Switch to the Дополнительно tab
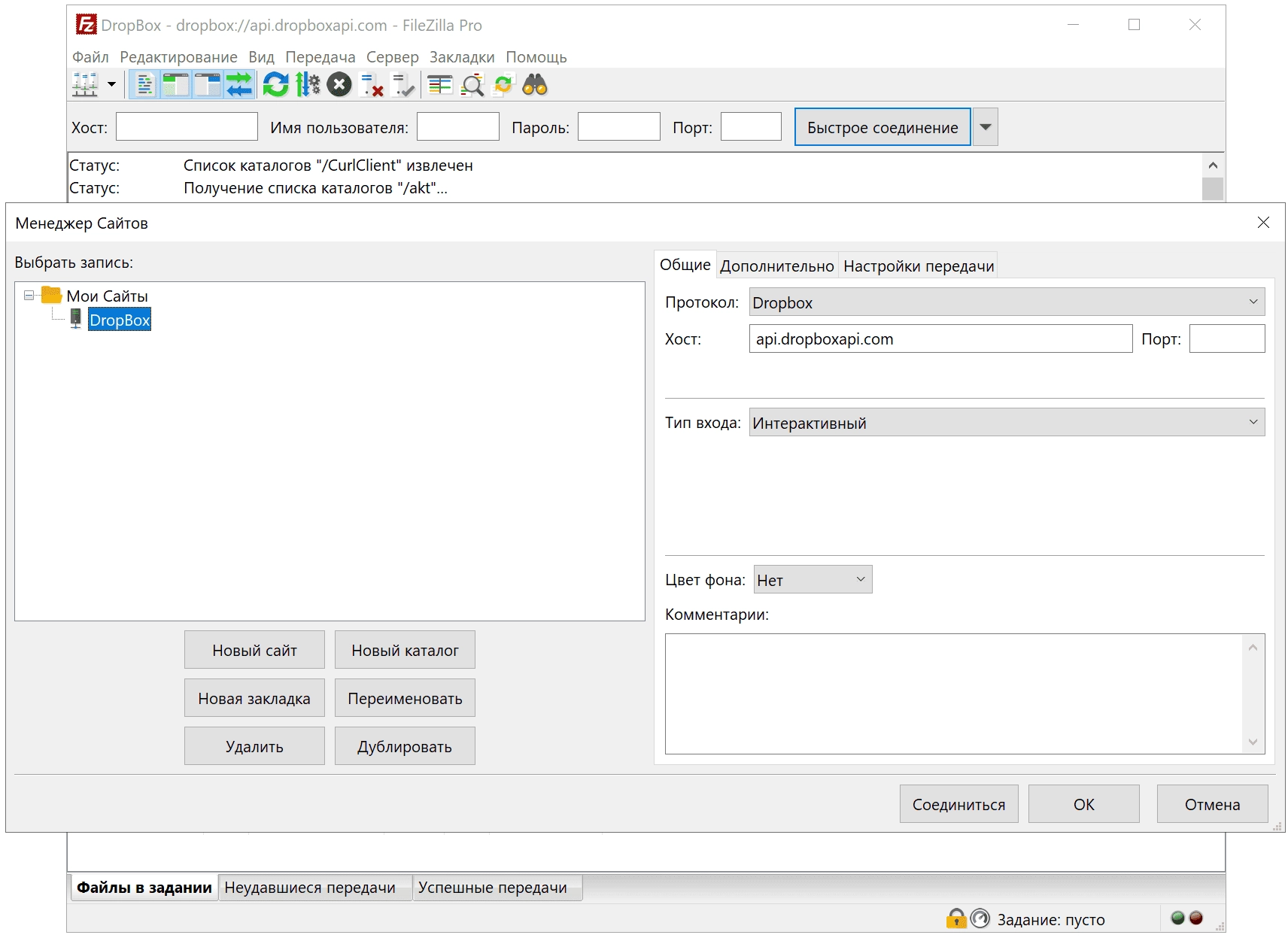This screenshot has height=938, width=1288. [x=777, y=266]
